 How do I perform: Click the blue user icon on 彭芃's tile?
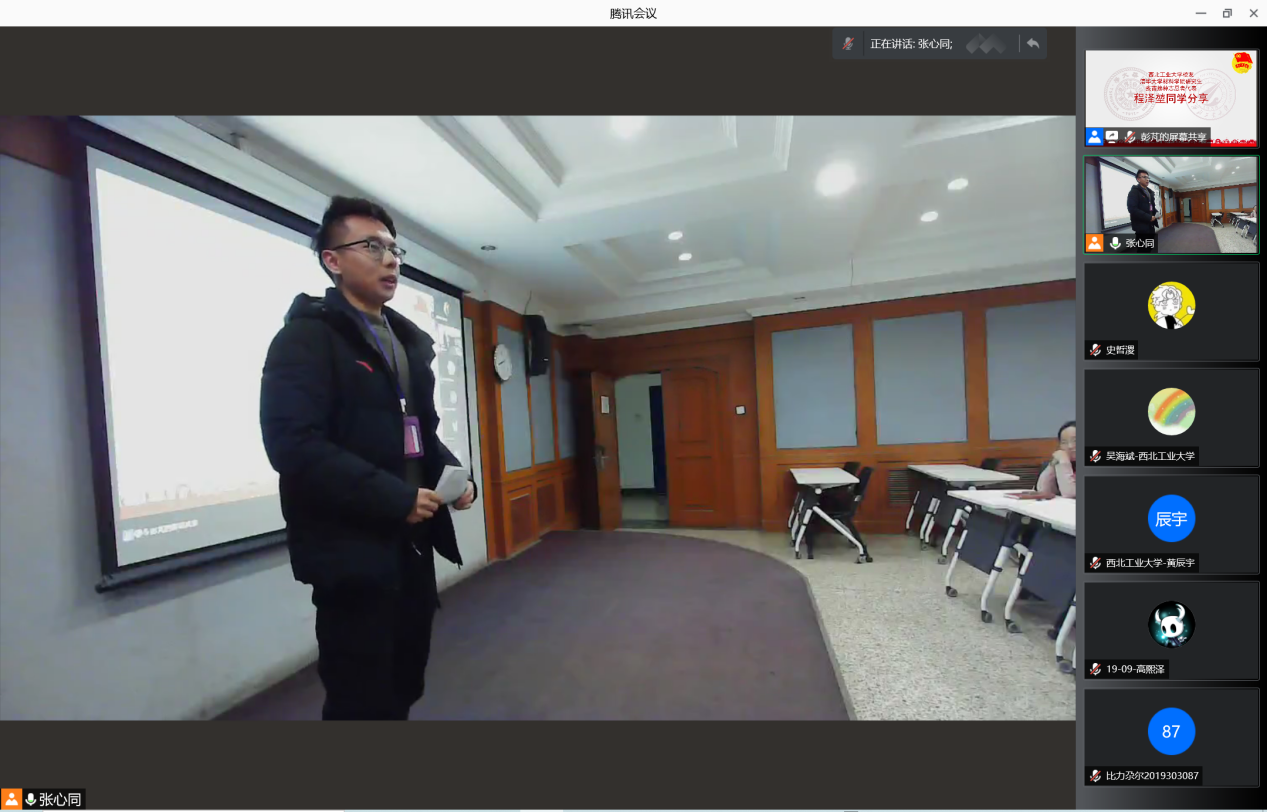click(x=1095, y=137)
